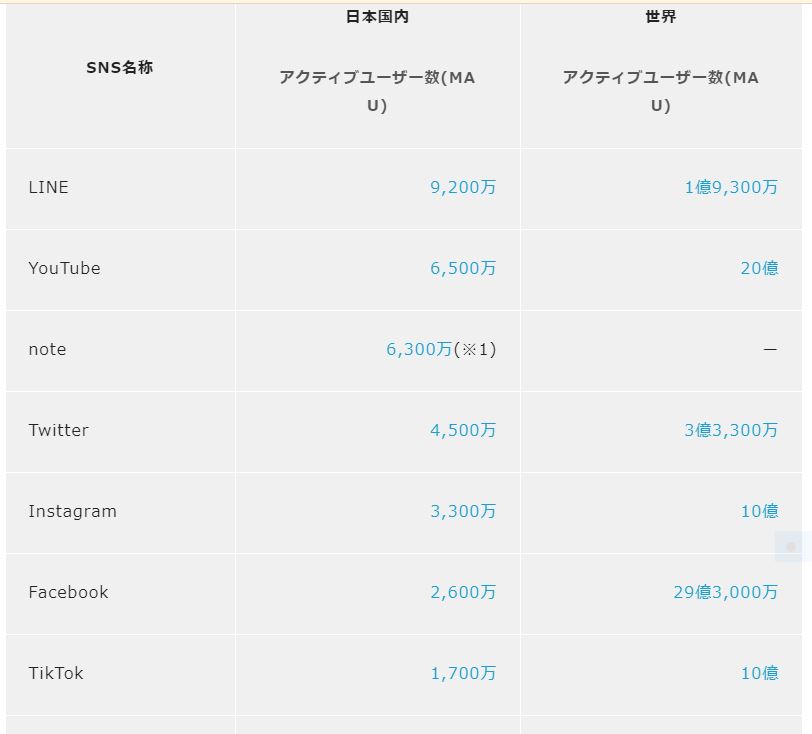Select the note row name cell
Viewport: 812px width, 734px height.
[x=121, y=350]
